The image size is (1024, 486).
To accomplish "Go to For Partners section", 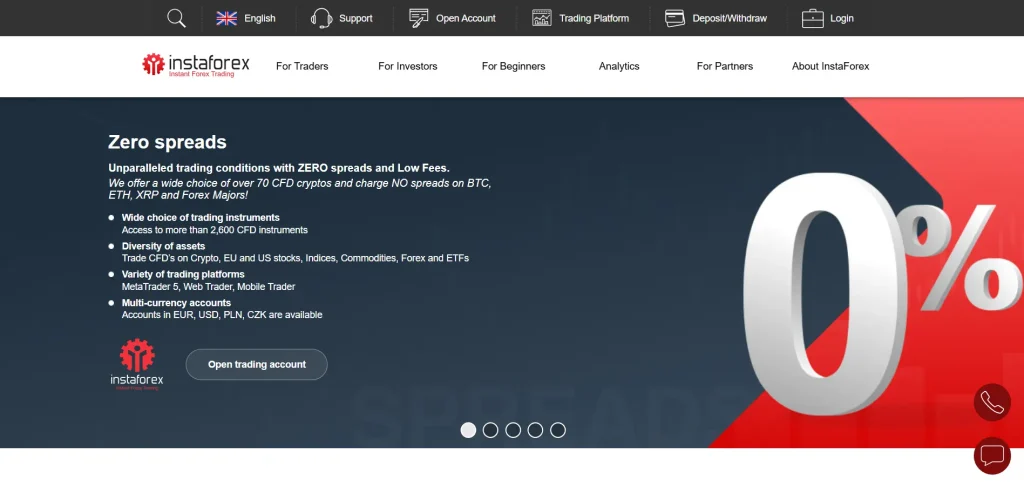I will 724,66.
